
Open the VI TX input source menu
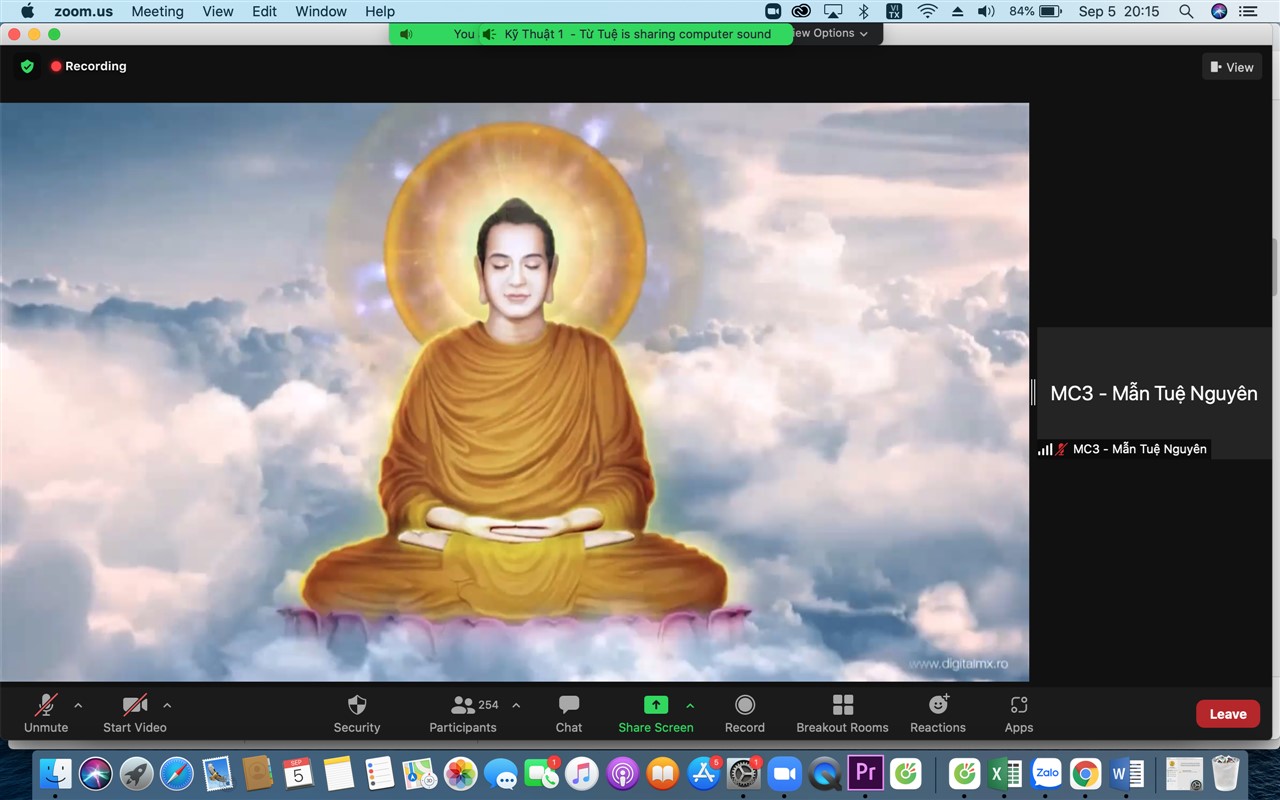pyautogui.click(x=894, y=11)
